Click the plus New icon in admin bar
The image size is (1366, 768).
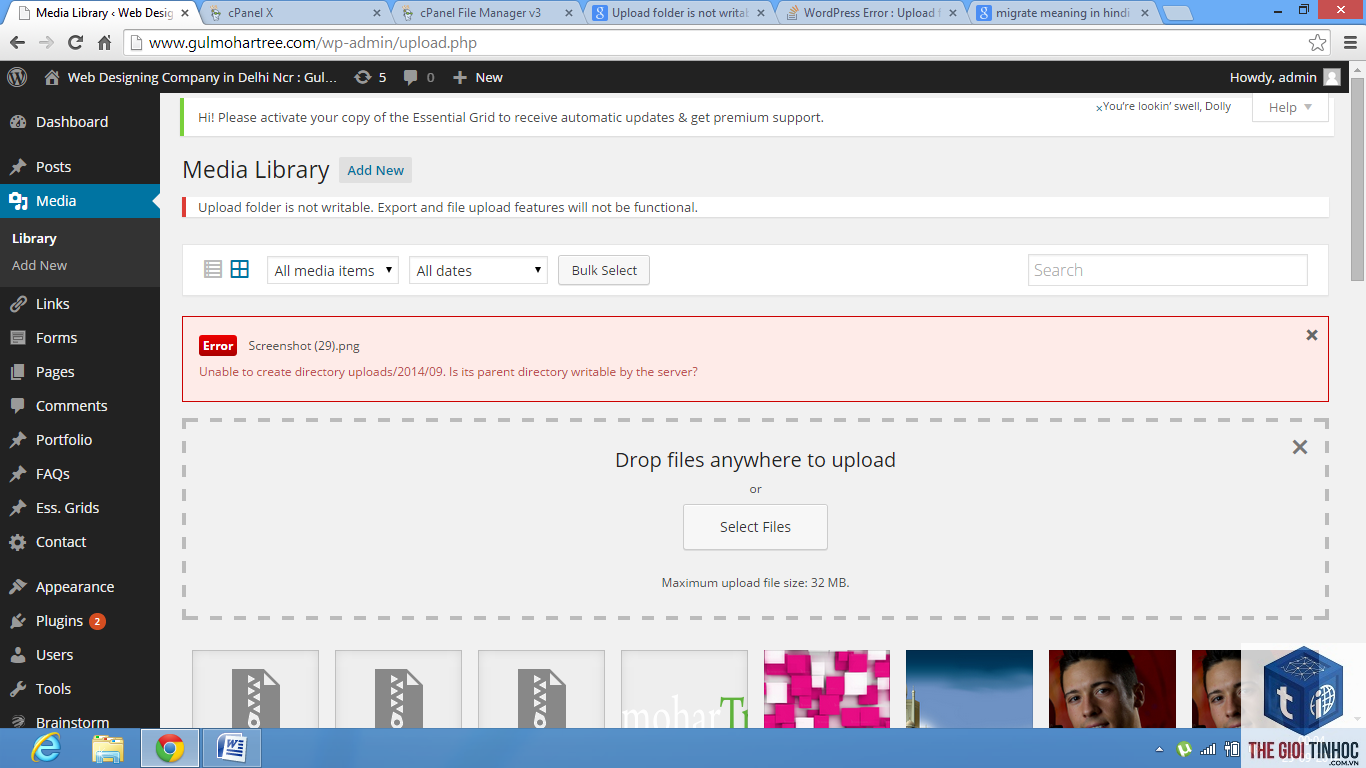(x=459, y=77)
